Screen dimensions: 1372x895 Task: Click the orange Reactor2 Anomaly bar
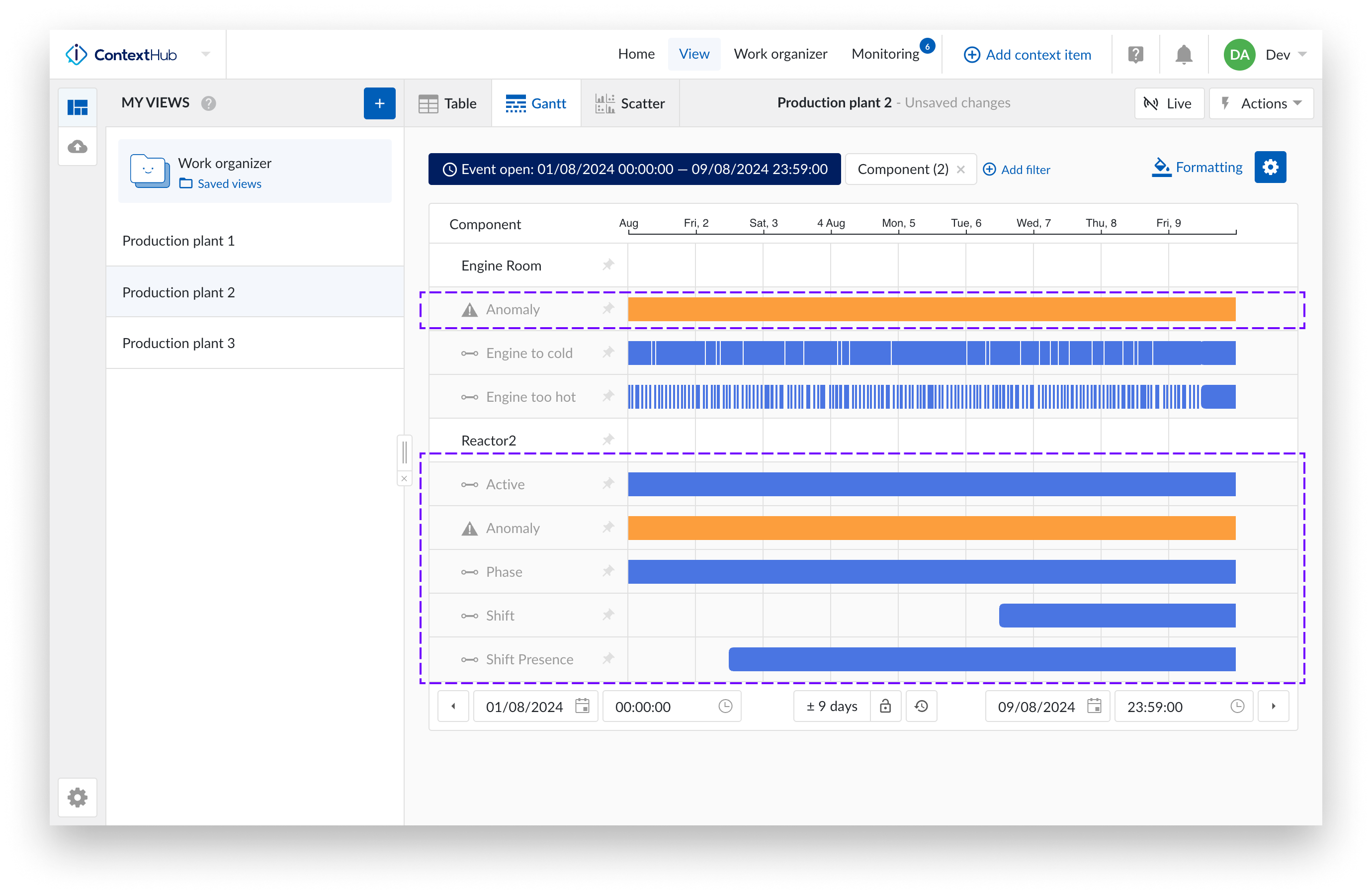click(931, 528)
